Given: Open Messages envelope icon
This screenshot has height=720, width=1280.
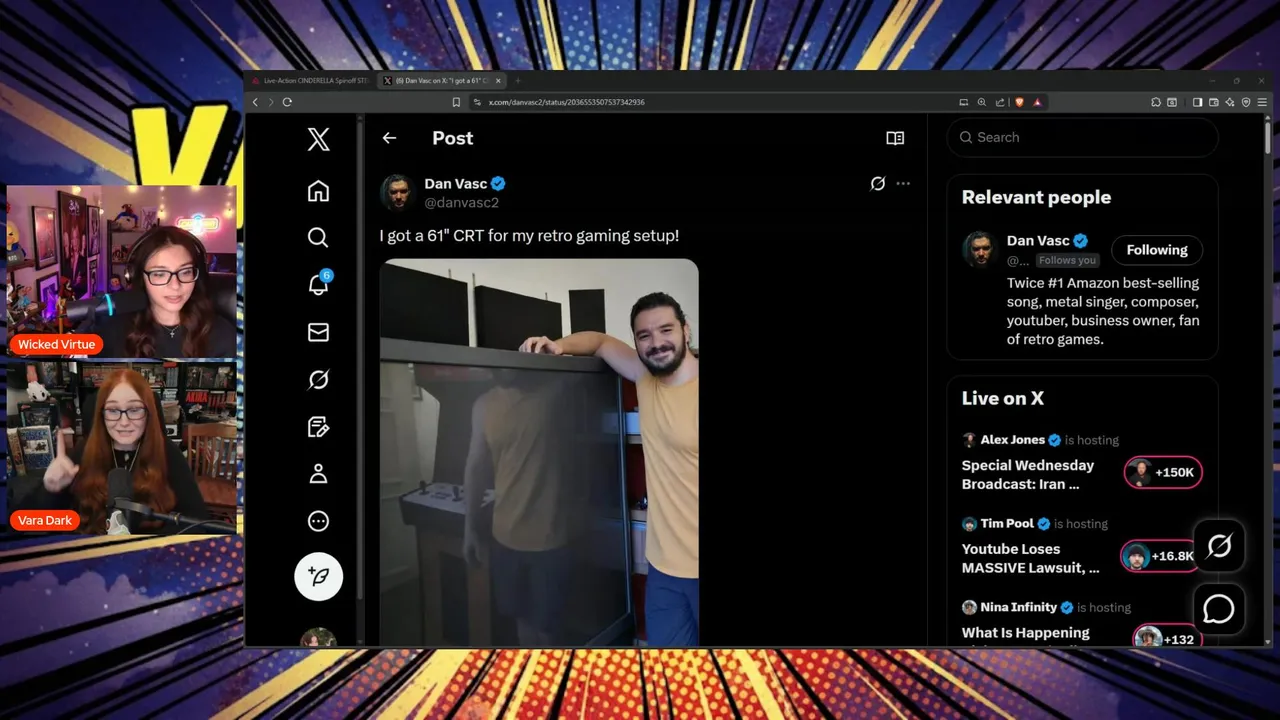Looking at the screenshot, I should (318, 332).
